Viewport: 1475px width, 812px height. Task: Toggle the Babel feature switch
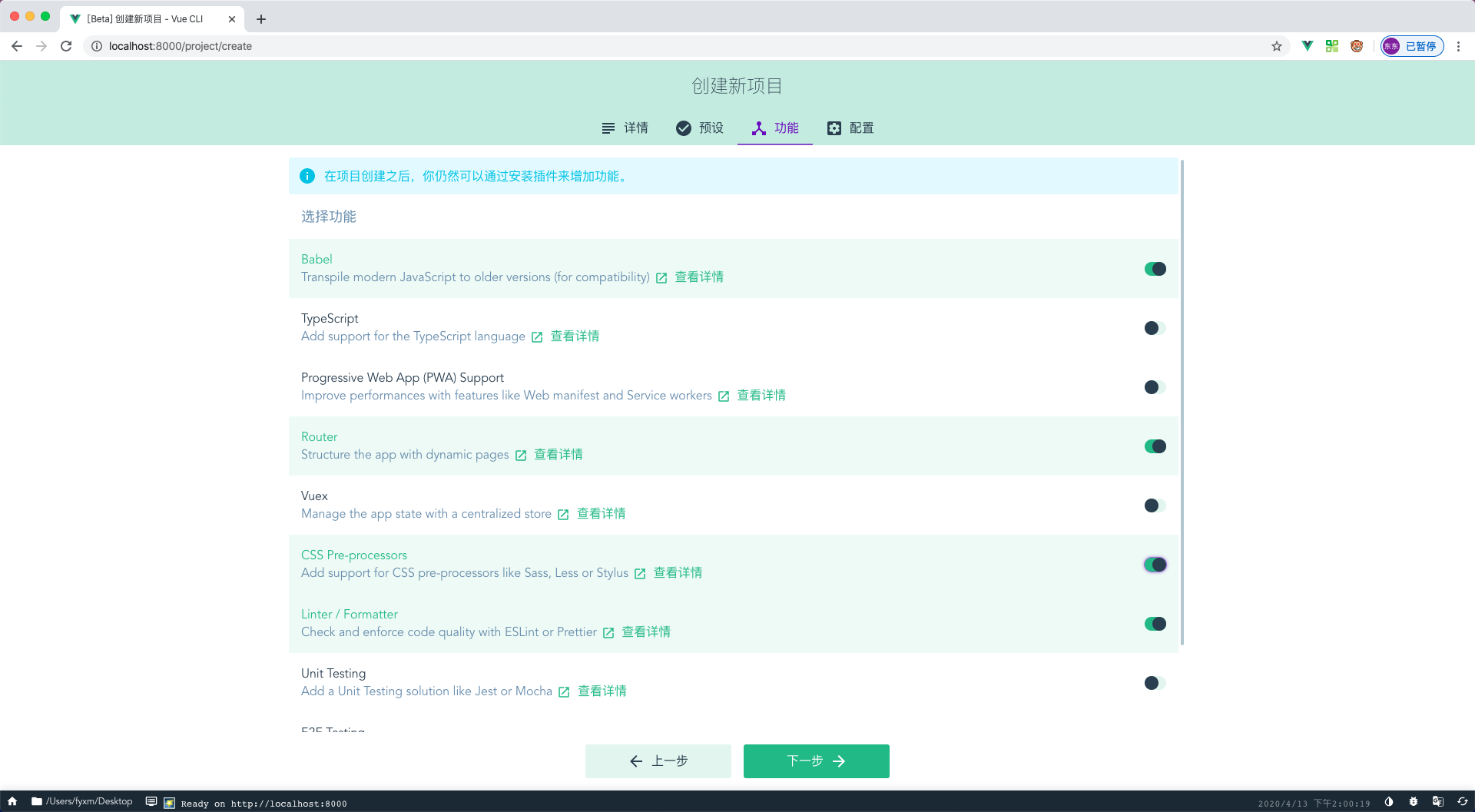click(x=1155, y=269)
